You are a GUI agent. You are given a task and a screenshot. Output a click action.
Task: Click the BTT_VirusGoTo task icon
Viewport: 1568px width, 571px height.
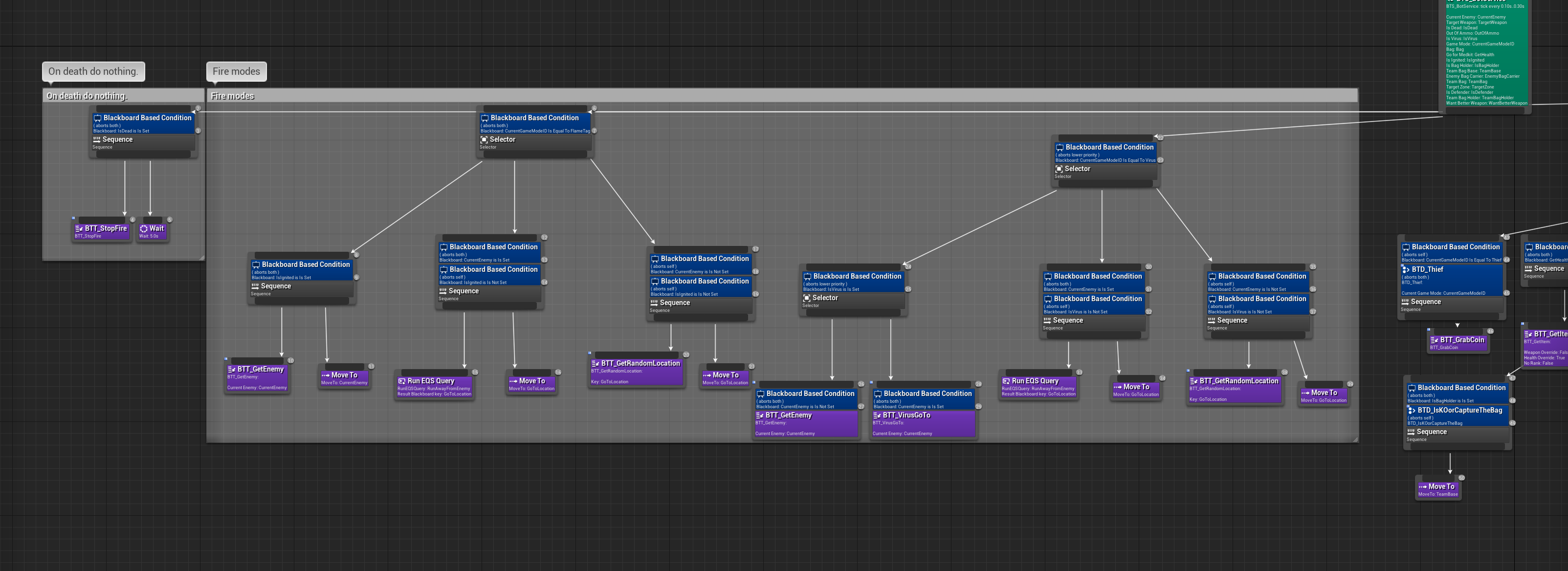pyautogui.click(x=877, y=416)
